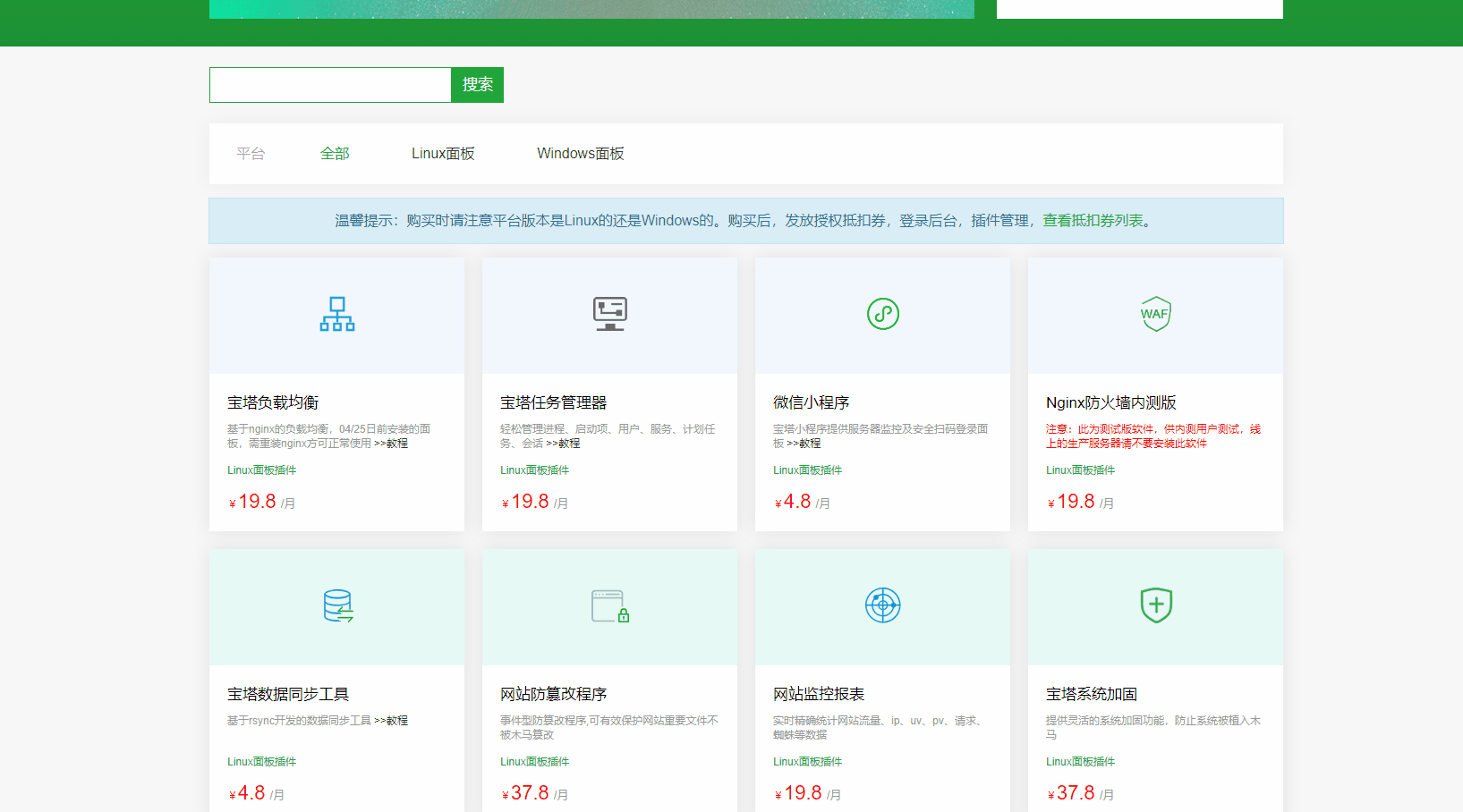Switch to the Windows面板 filter
This screenshot has width=1463, height=812.
(581, 154)
